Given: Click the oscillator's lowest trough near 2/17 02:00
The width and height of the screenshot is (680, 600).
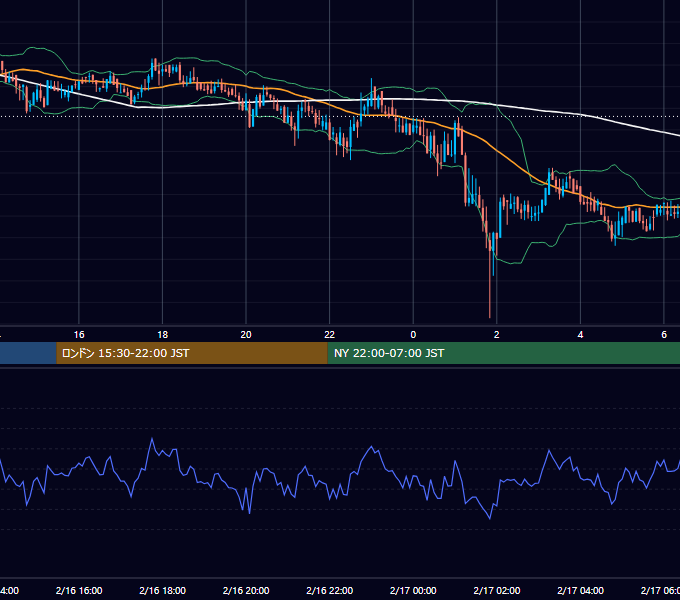Looking at the screenshot, I should click(490, 518).
